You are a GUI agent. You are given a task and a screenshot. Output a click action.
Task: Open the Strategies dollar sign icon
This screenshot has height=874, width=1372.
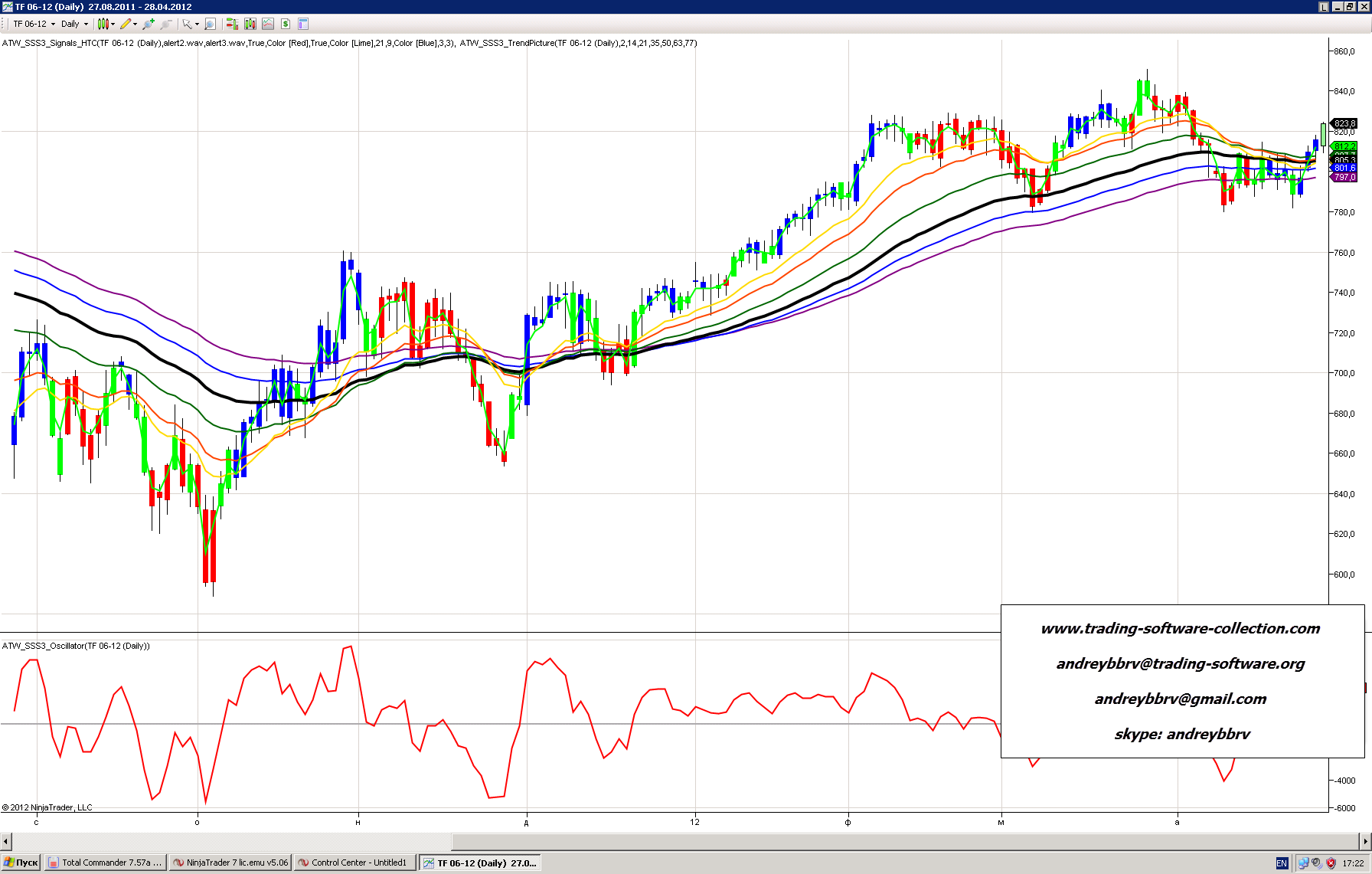(x=286, y=25)
